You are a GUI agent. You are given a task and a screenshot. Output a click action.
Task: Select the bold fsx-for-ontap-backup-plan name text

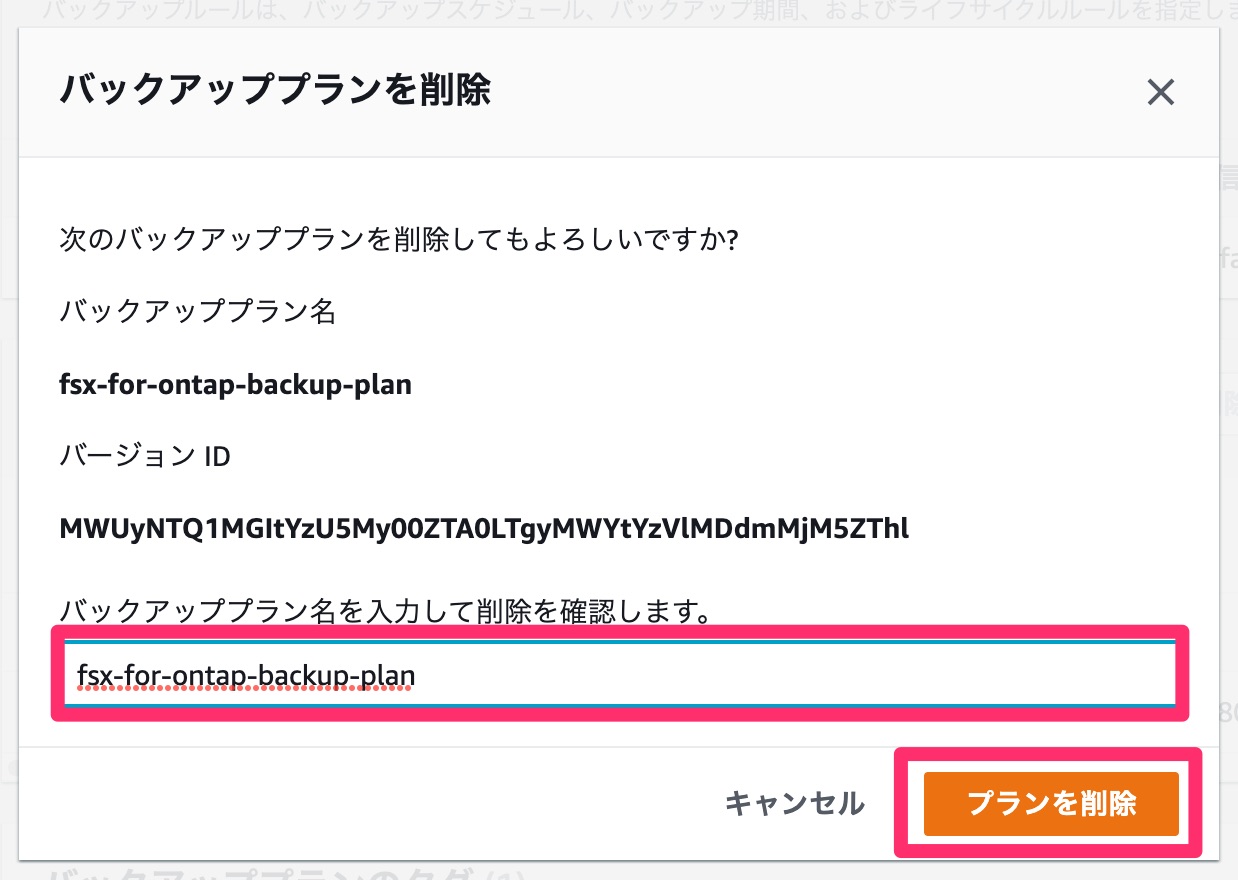tap(236, 384)
